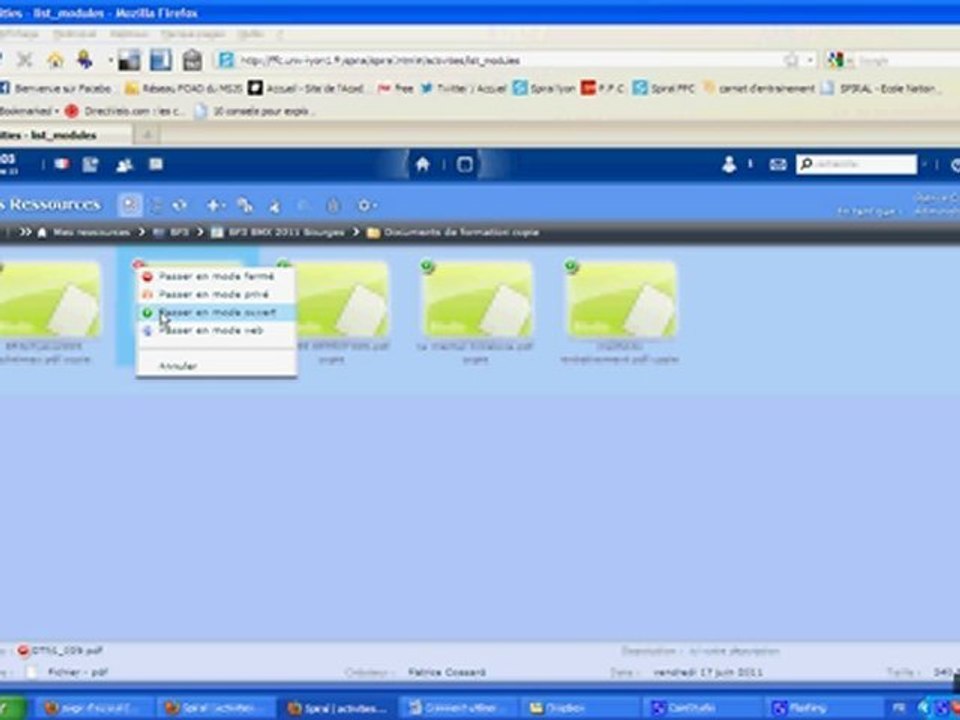Click the refresh globe icon in Ressources toolbar

point(179,205)
